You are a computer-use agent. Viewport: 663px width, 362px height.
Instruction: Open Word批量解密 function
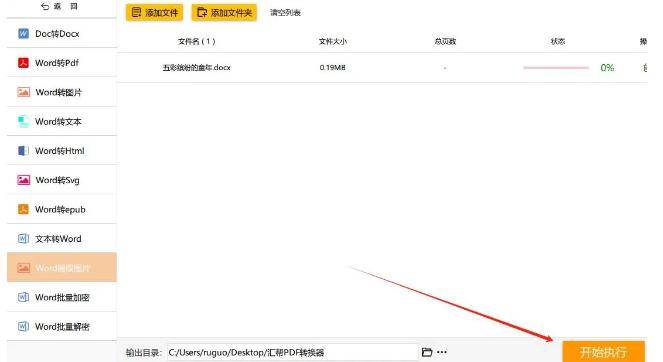pos(62,326)
